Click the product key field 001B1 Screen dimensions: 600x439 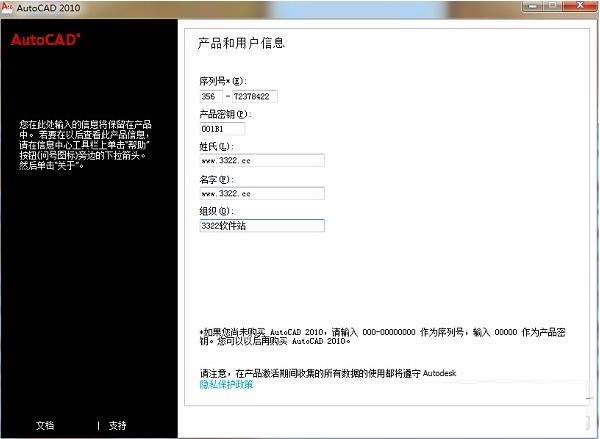coord(222,129)
